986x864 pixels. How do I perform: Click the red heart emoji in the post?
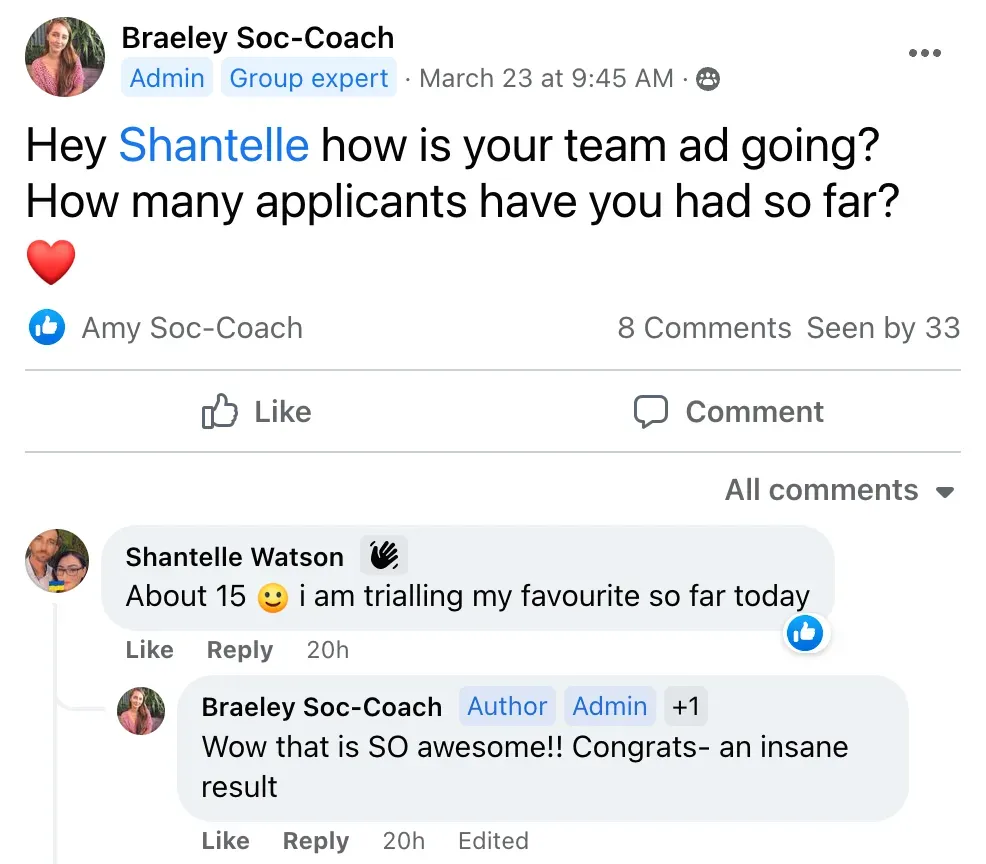click(51, 262)
